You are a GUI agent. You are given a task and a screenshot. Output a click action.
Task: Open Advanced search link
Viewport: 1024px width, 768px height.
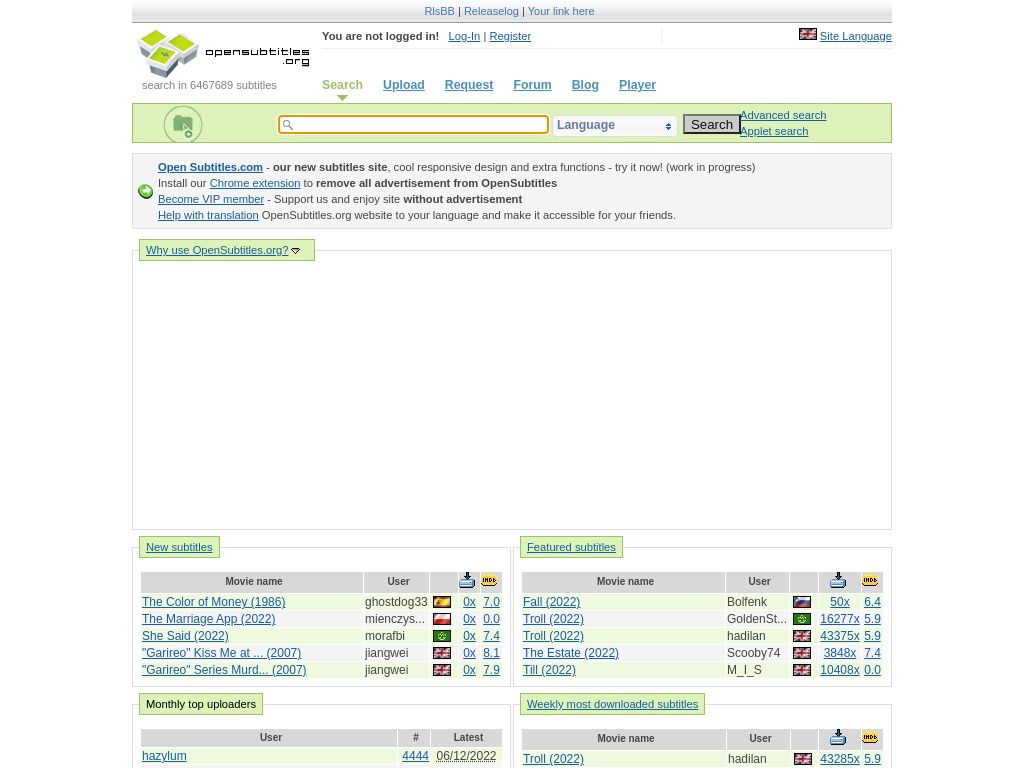[x=783, y=115]
